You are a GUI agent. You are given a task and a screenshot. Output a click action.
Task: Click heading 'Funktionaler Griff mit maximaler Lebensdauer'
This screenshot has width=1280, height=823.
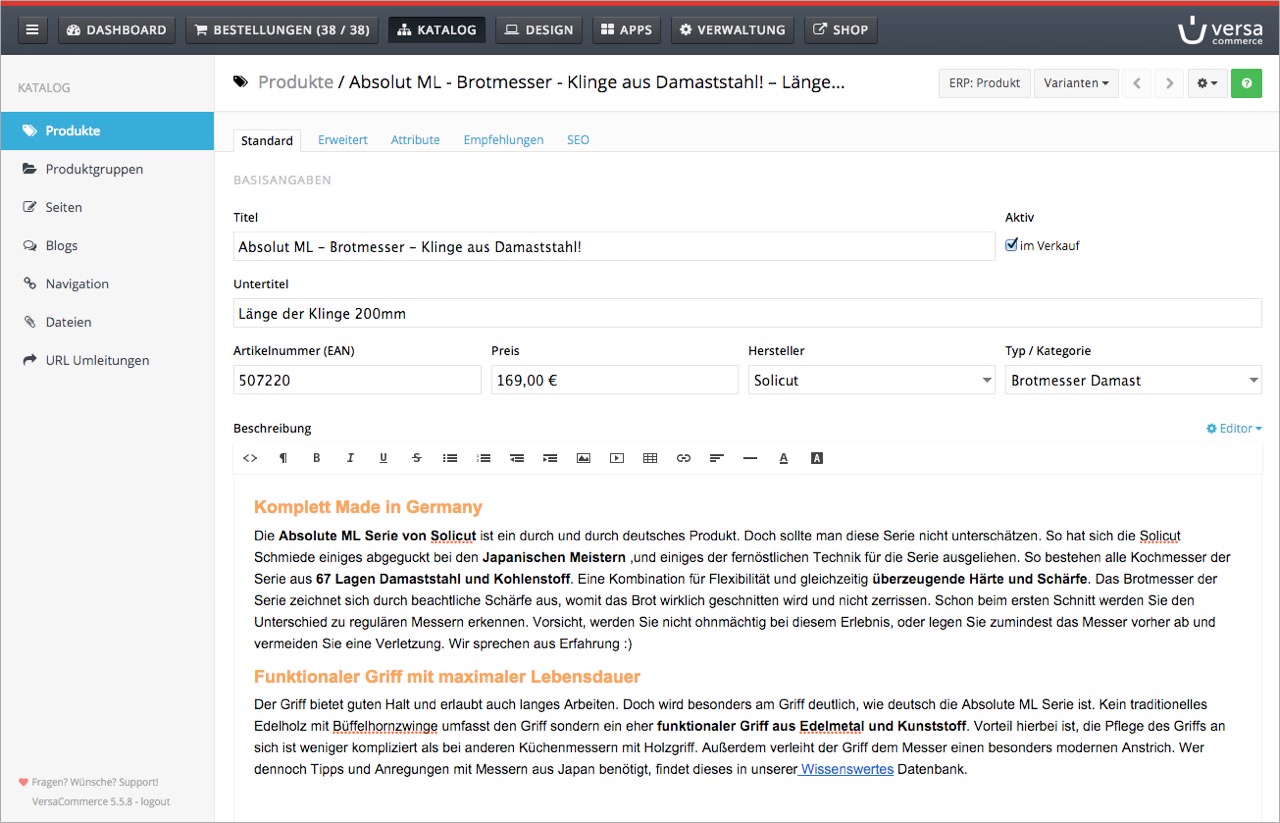click(x=447, y=677)
